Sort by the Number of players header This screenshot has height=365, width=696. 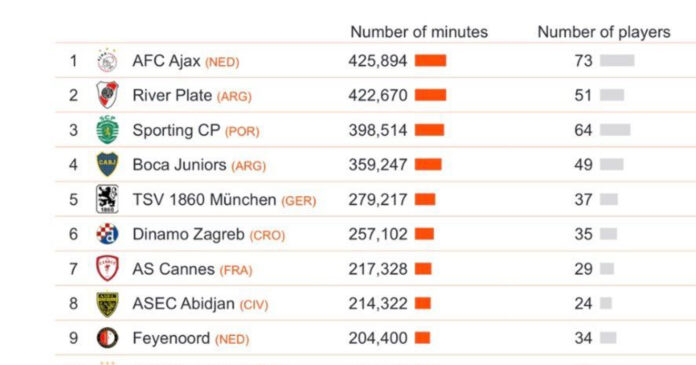coord(604,32)
